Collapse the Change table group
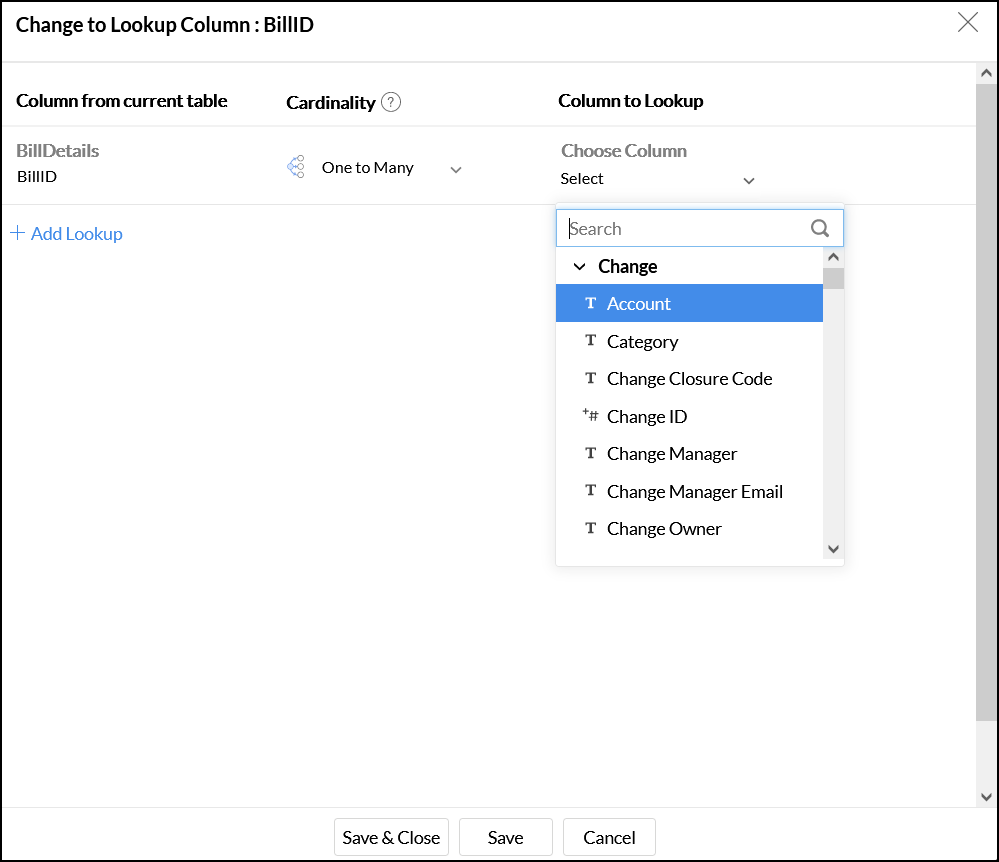Image resolution: width=999 pixels, height=862 pixels. click(x=579, y=267)
